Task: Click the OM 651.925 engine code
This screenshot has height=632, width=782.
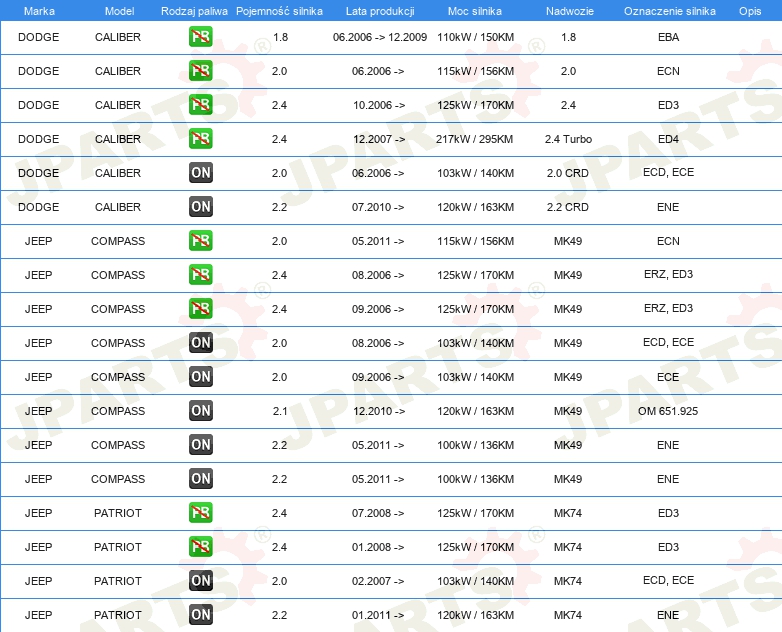Action: click(668, 411)
